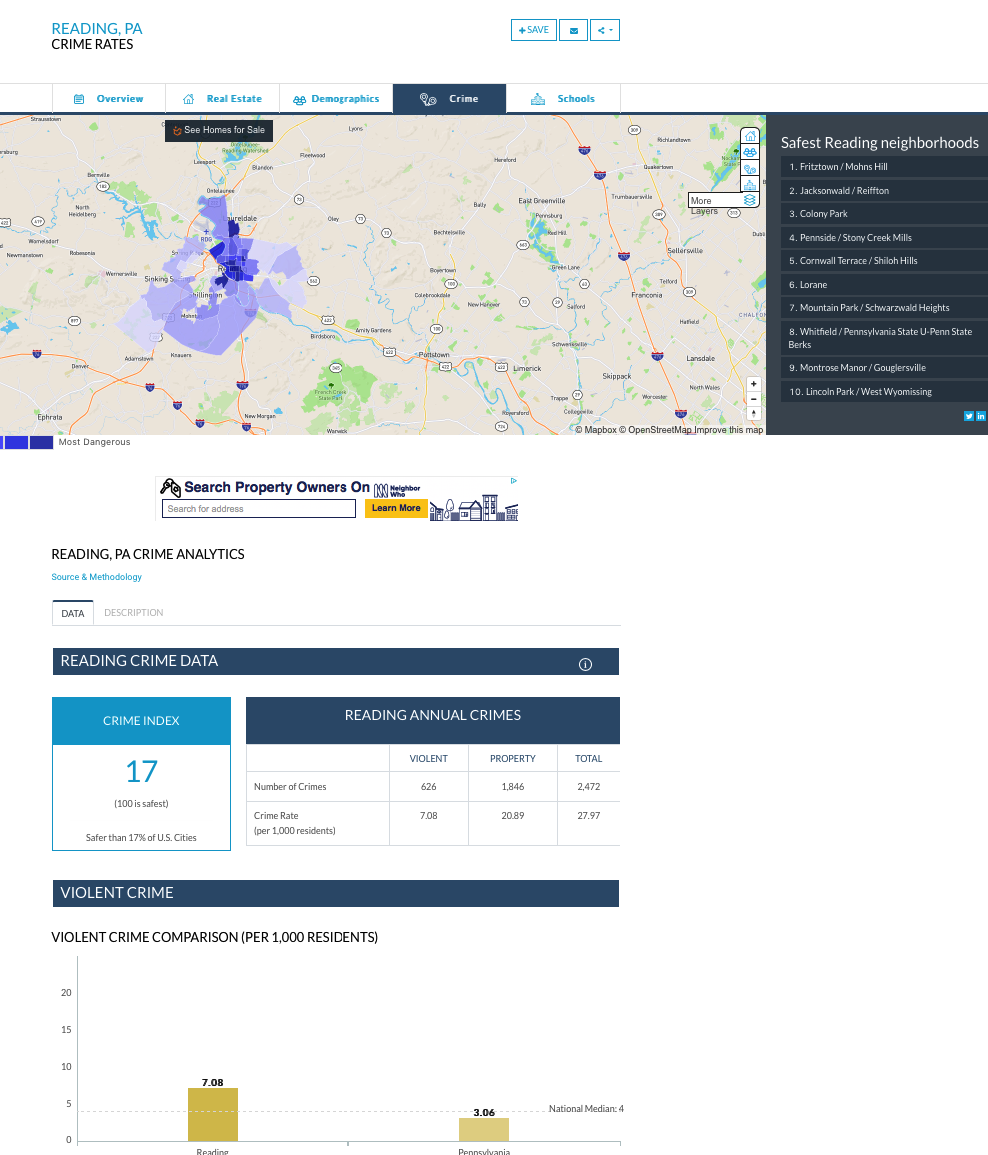988x1155 pixels.
Task: Share on Twitter via the bird icon
Action: click(x=969, y=416)
